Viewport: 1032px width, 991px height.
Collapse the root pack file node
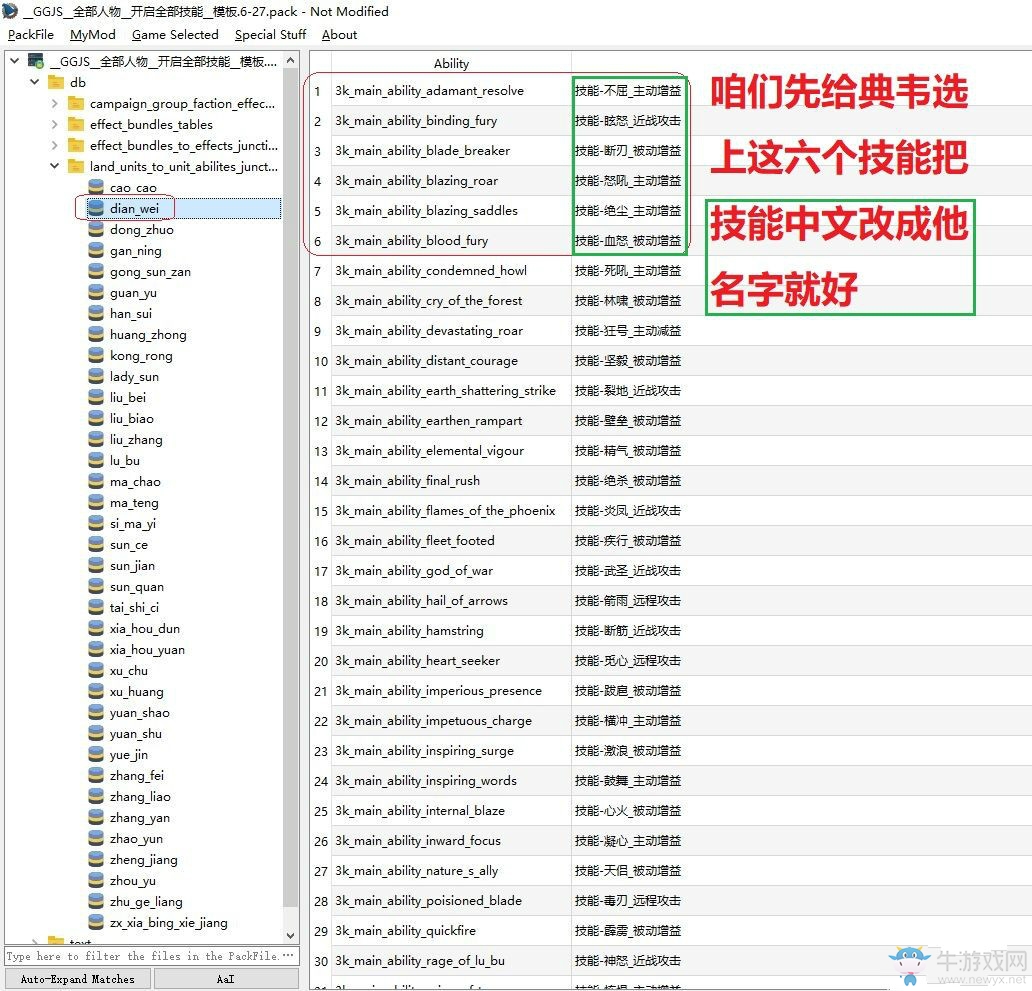point(14,61)
